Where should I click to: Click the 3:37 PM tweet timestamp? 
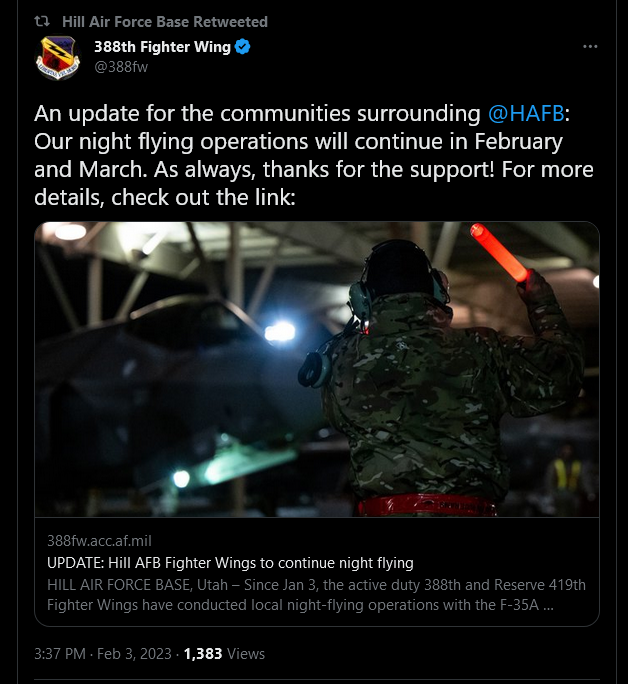point(61,654)
